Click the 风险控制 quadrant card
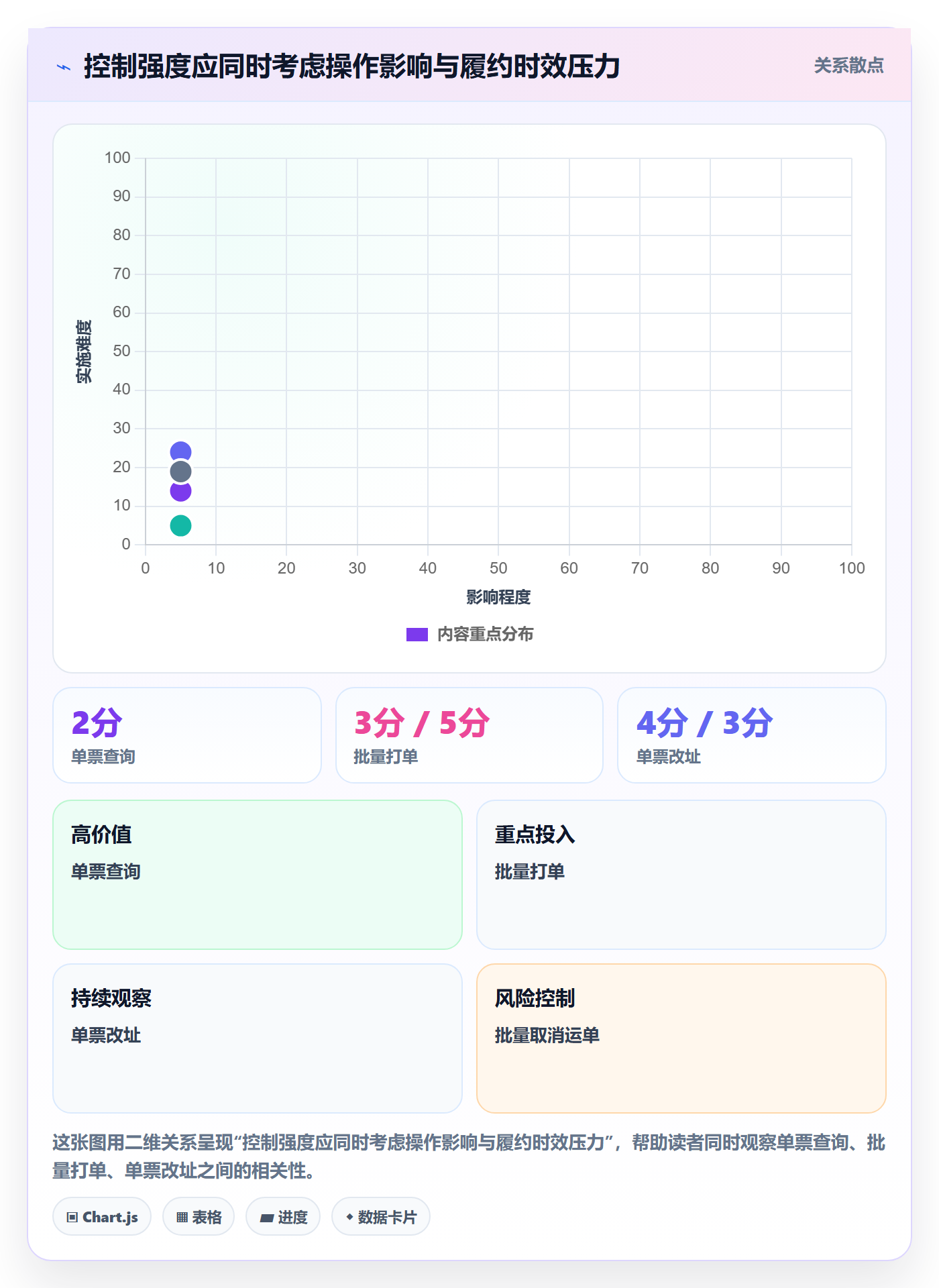939x1288 pixels. pos(681,1038)
